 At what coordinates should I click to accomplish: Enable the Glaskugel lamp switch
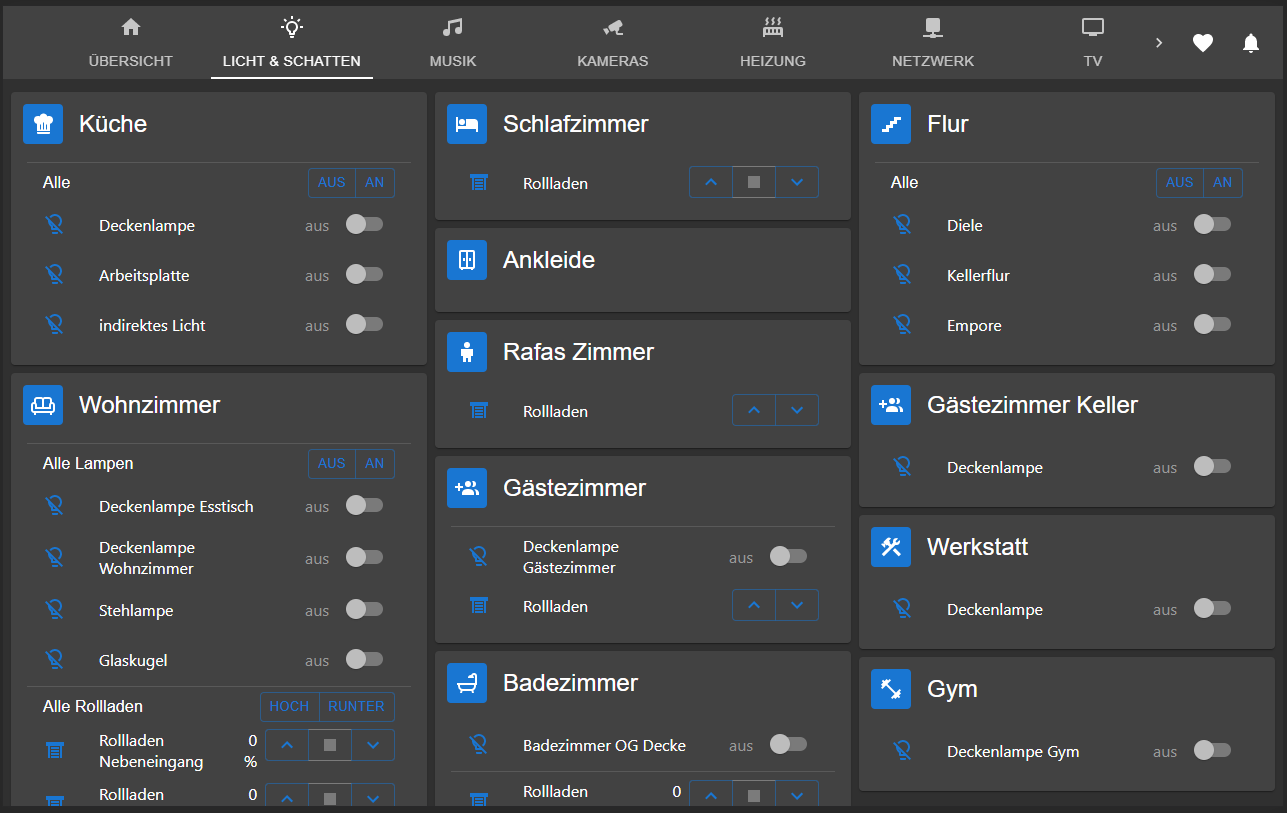pyautogui.click(x=364, y=659)
